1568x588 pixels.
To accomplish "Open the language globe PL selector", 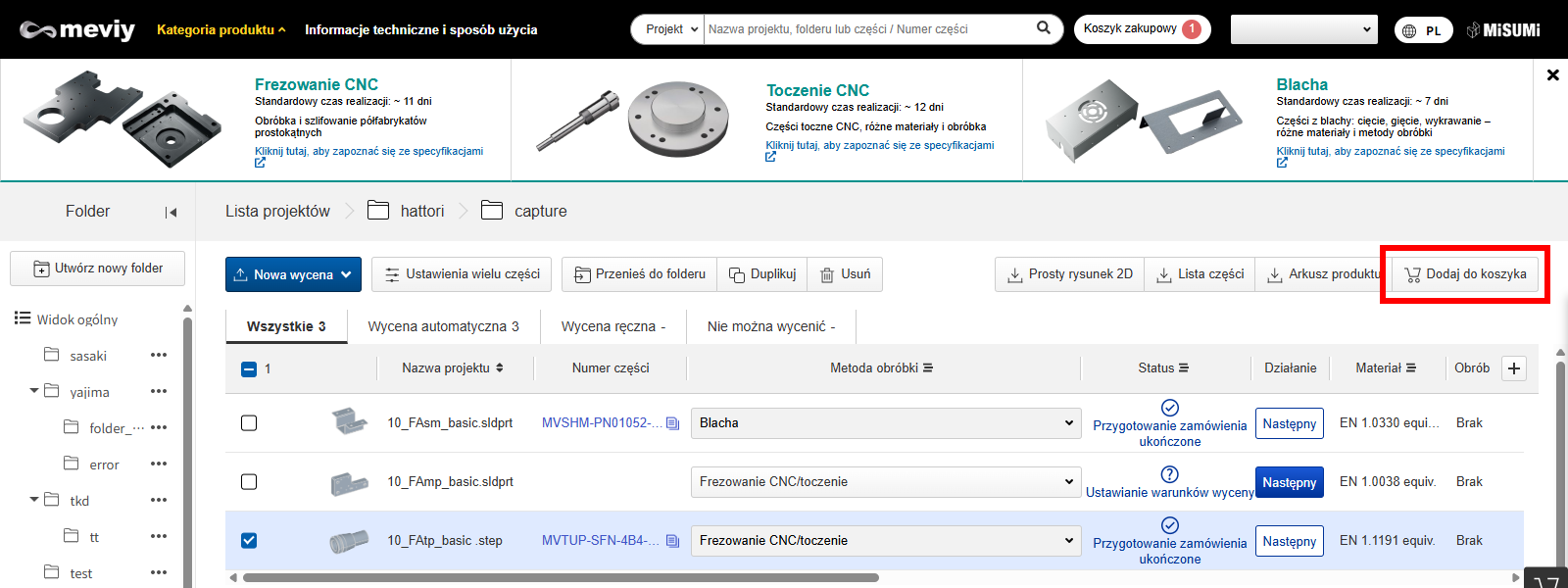I will click(x=1422, y=30).
